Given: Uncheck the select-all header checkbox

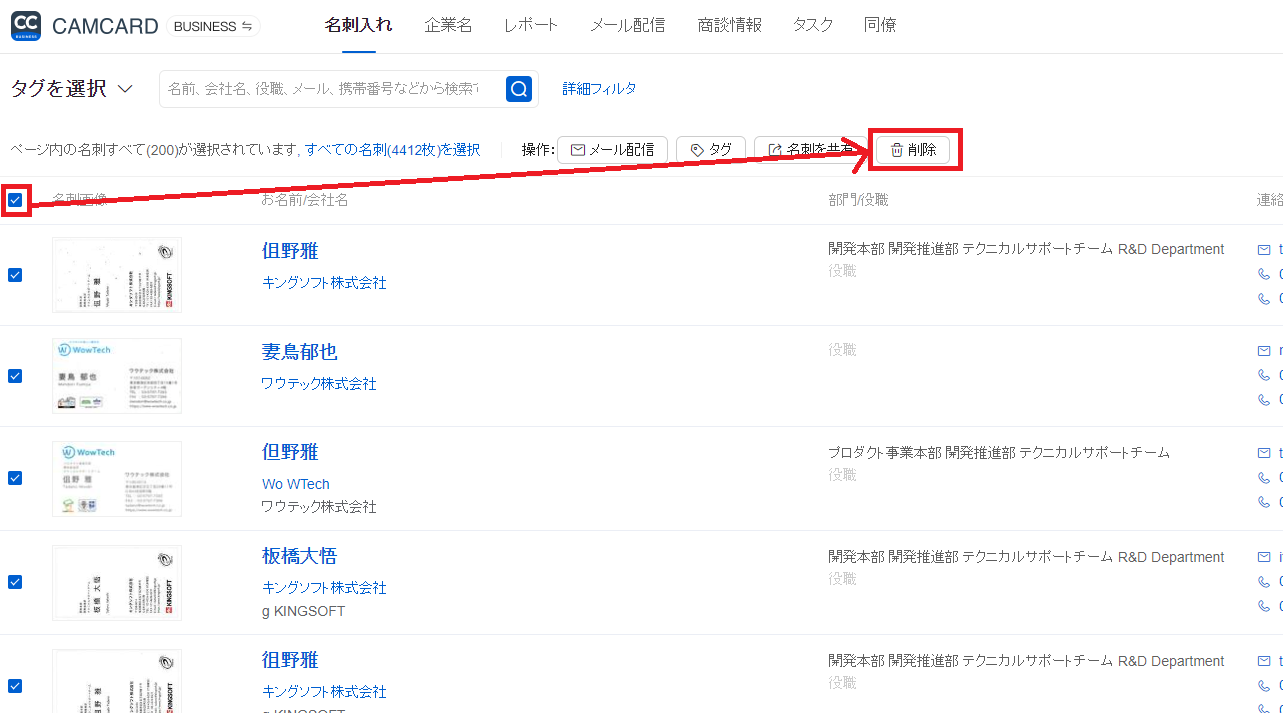Looking at the screenshot, I should pos(15,201).
